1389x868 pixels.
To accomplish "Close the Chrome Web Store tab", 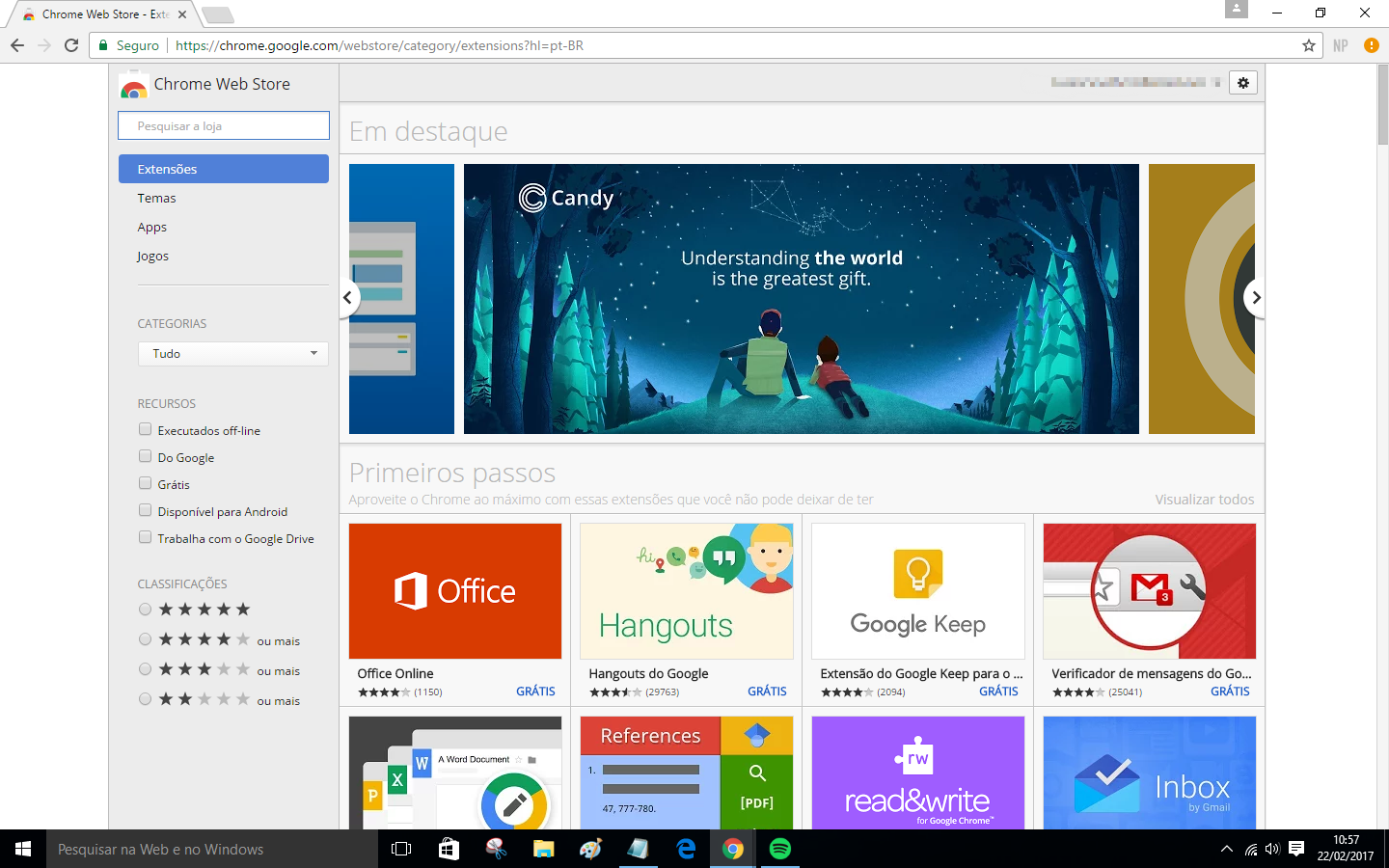I will click(x=182, y=14).
